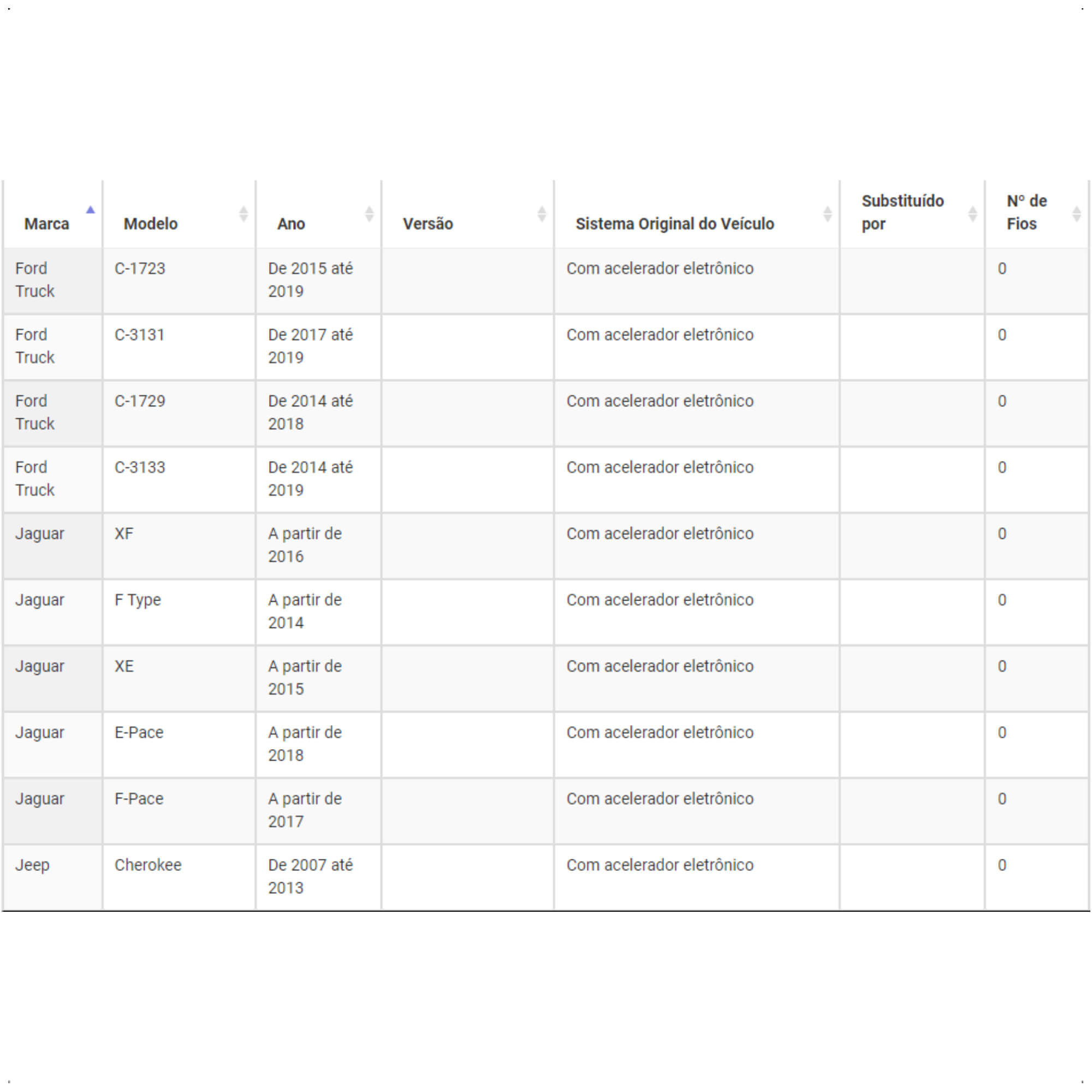1092x1092 pixels.
Task: Select the Modelo header label
Action: pyautogui.click(x=151, y=224)
